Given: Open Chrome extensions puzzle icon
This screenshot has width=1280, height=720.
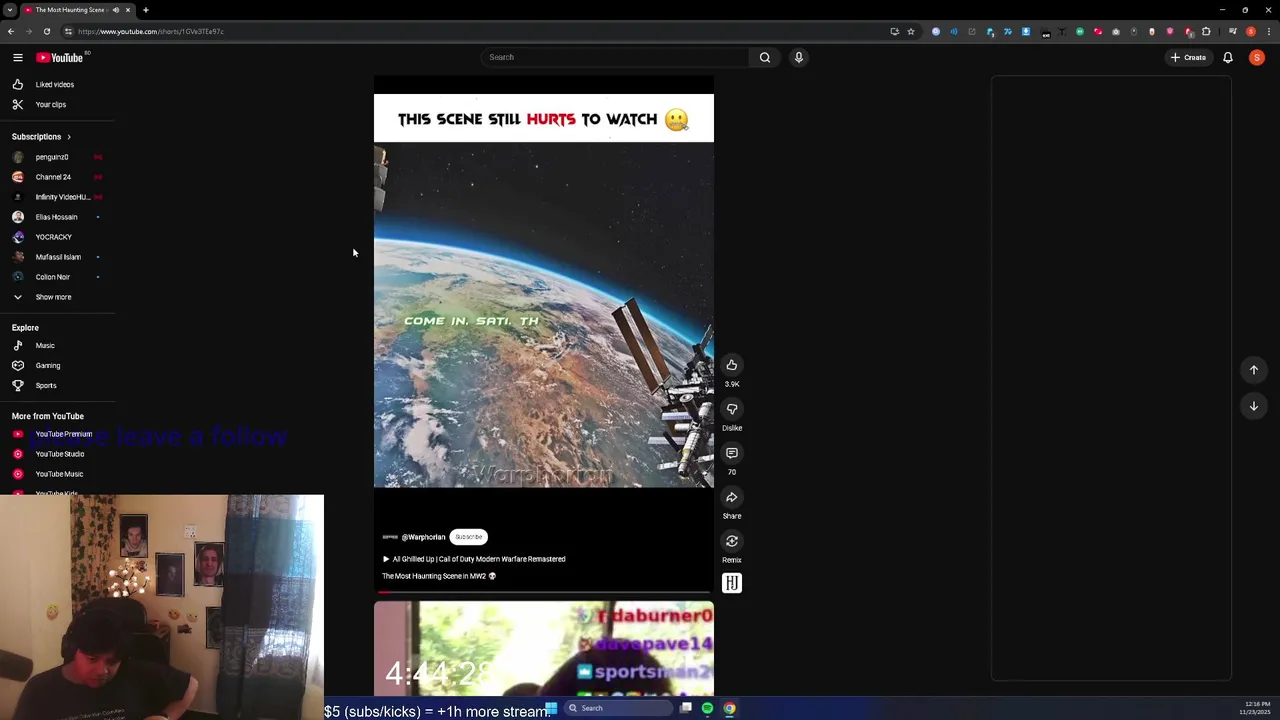Looking at the screenshot, I should (1206, 31).
